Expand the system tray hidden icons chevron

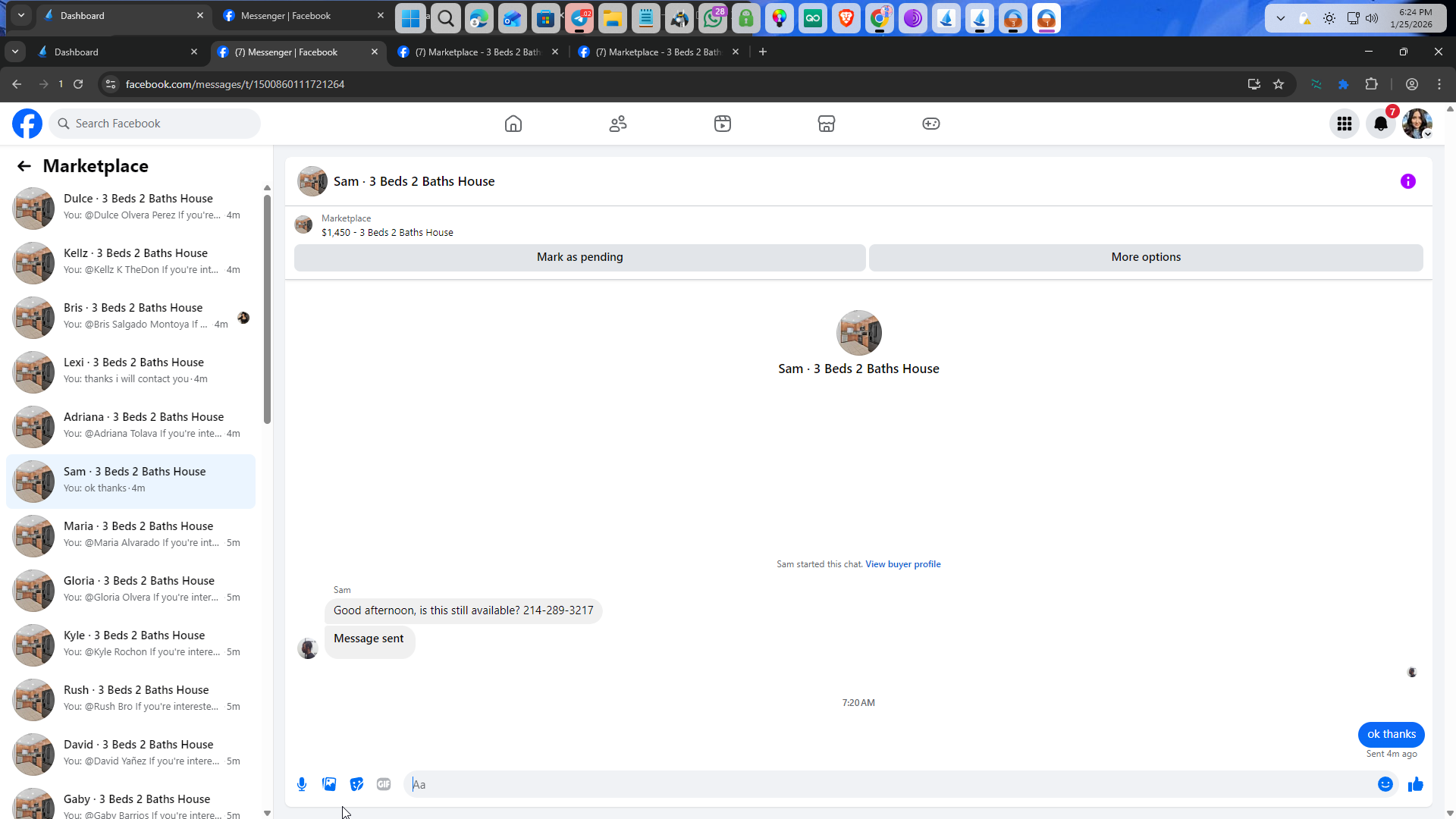(1281, 18)
